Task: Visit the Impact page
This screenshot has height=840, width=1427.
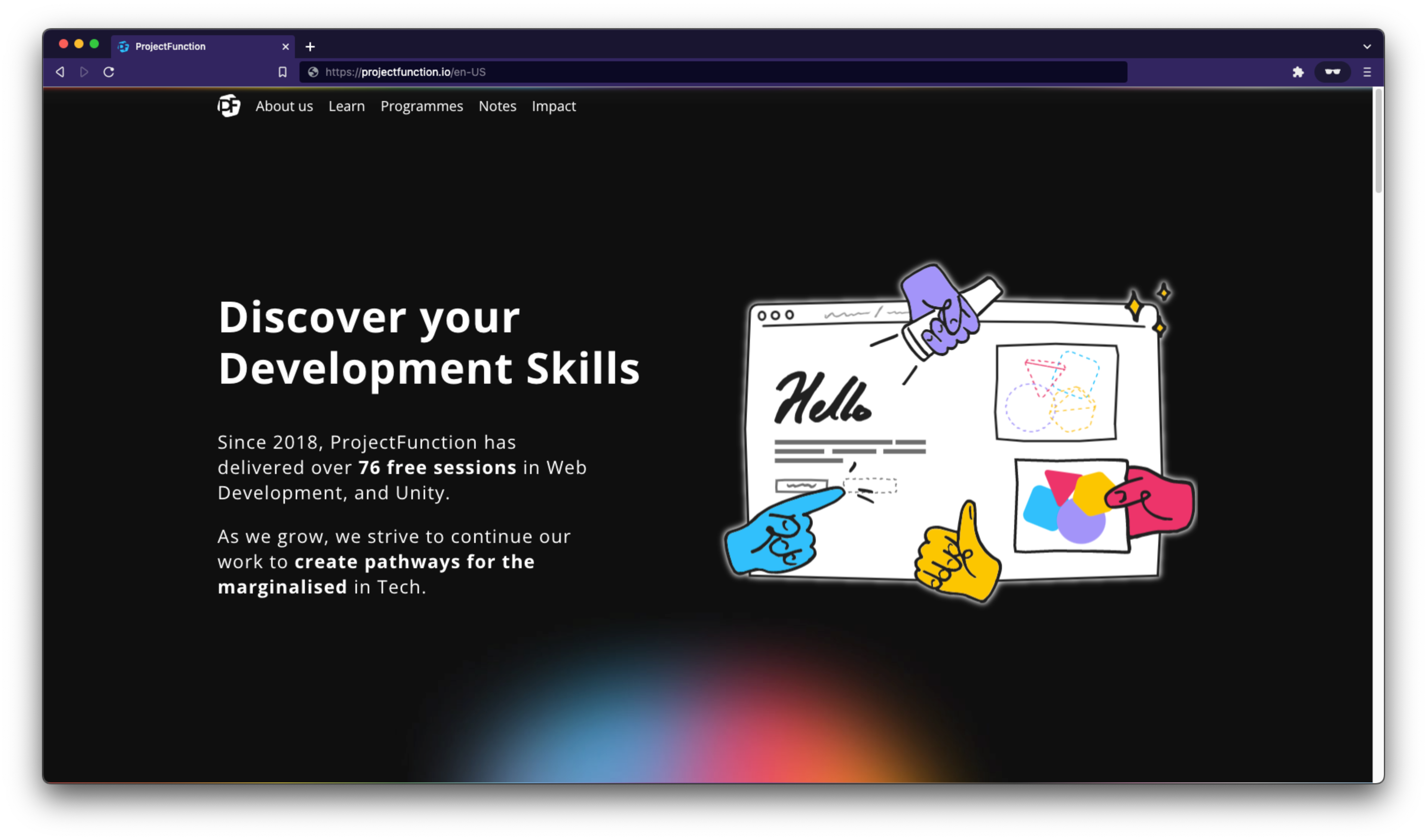Action: pyautogui.click(x=553, y=106)
